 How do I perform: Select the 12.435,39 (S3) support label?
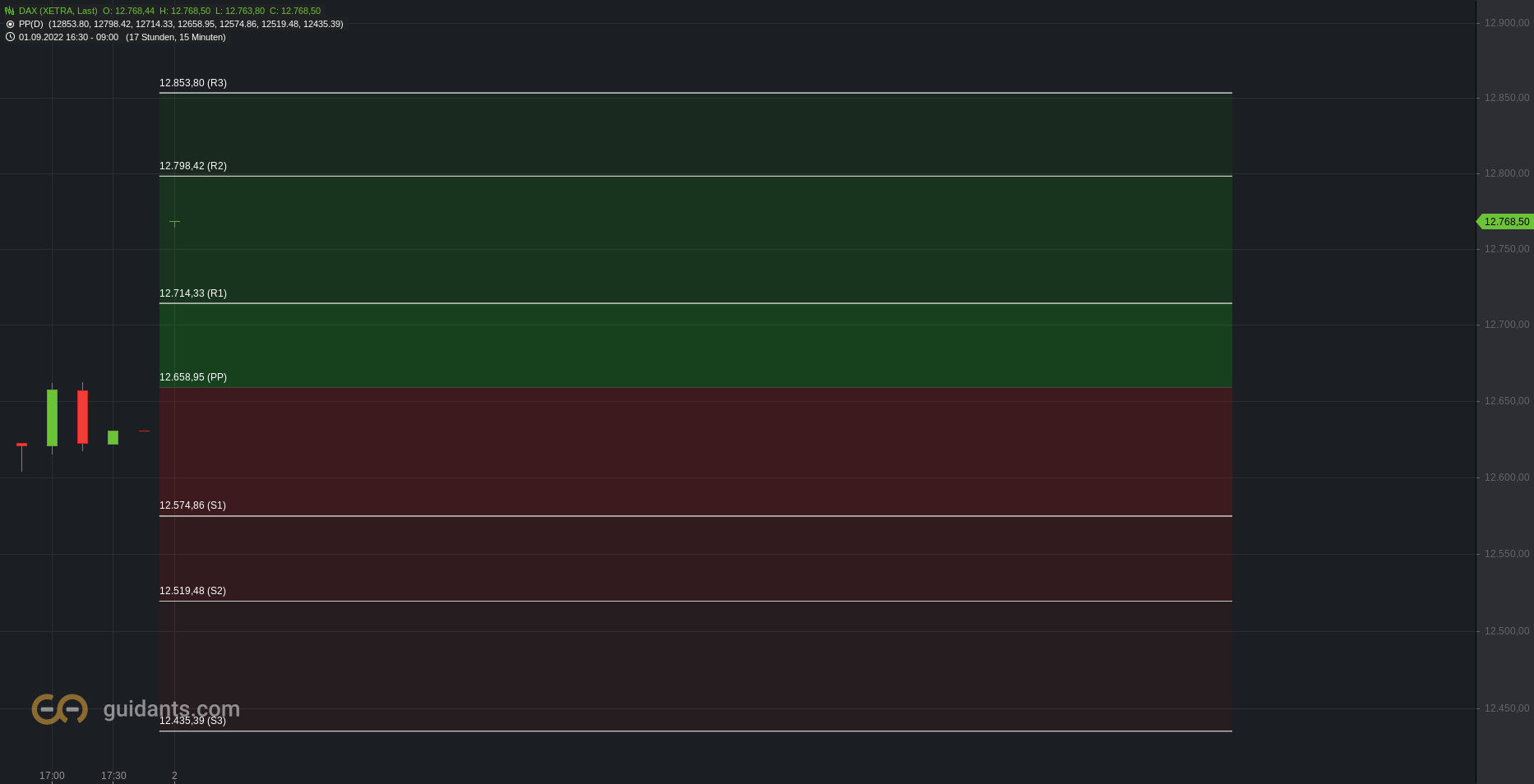point(192,721)
